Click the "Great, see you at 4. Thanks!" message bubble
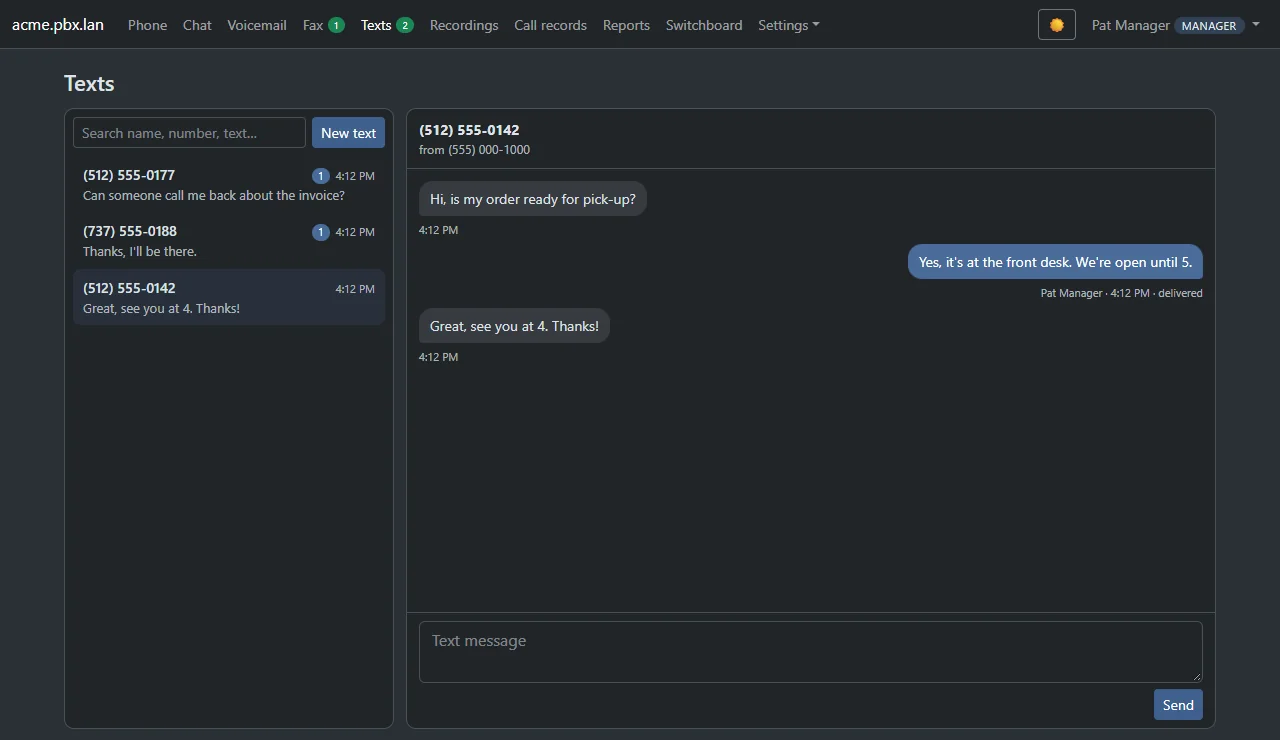1280x740 pixels. pos(514,326)
